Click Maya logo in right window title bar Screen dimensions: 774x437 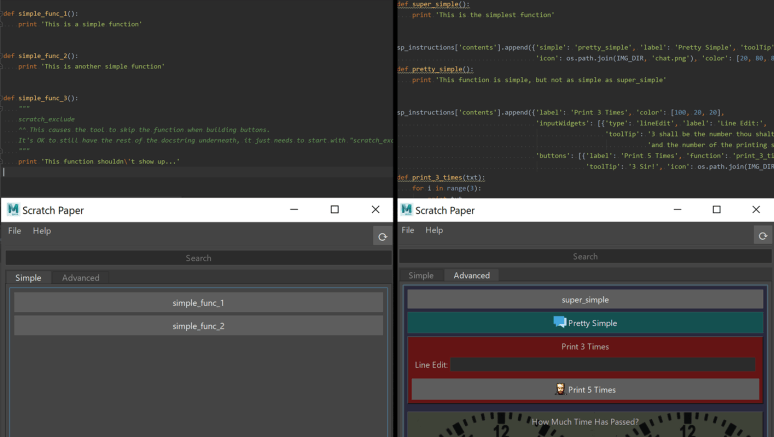[x=406, y=210]
